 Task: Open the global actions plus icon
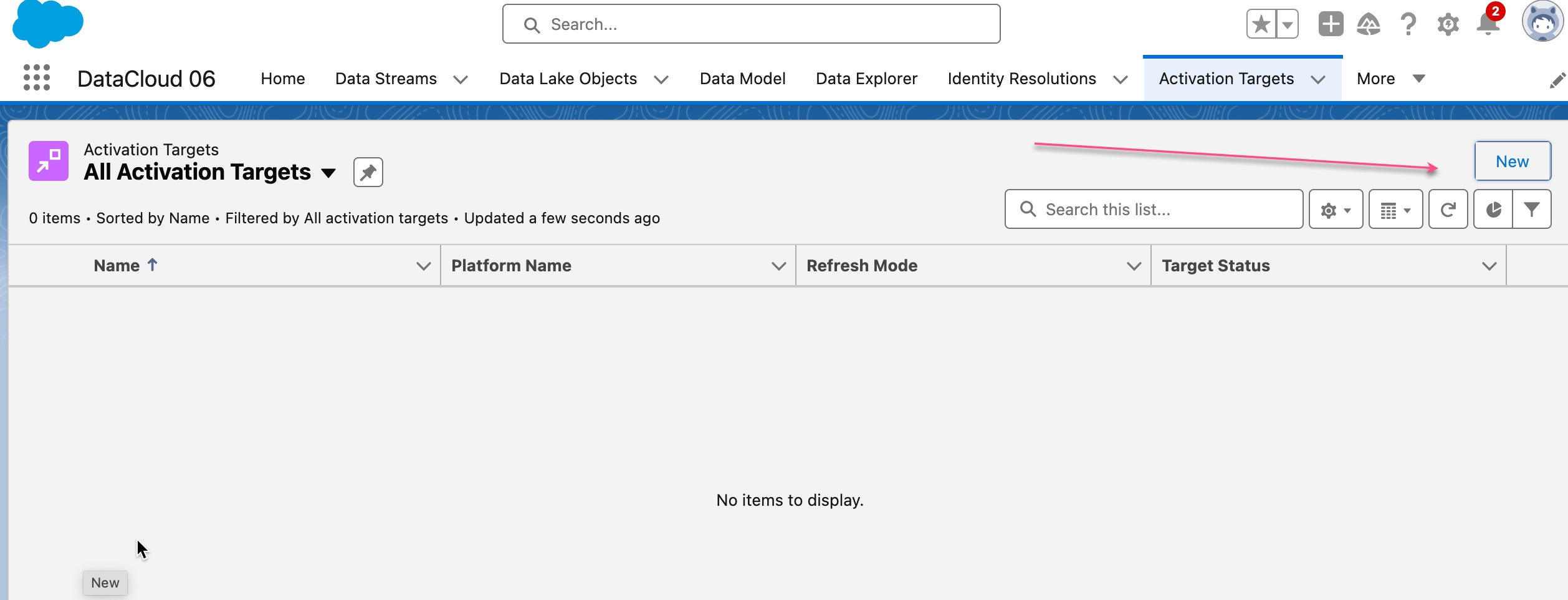[x=1331, y=24]
